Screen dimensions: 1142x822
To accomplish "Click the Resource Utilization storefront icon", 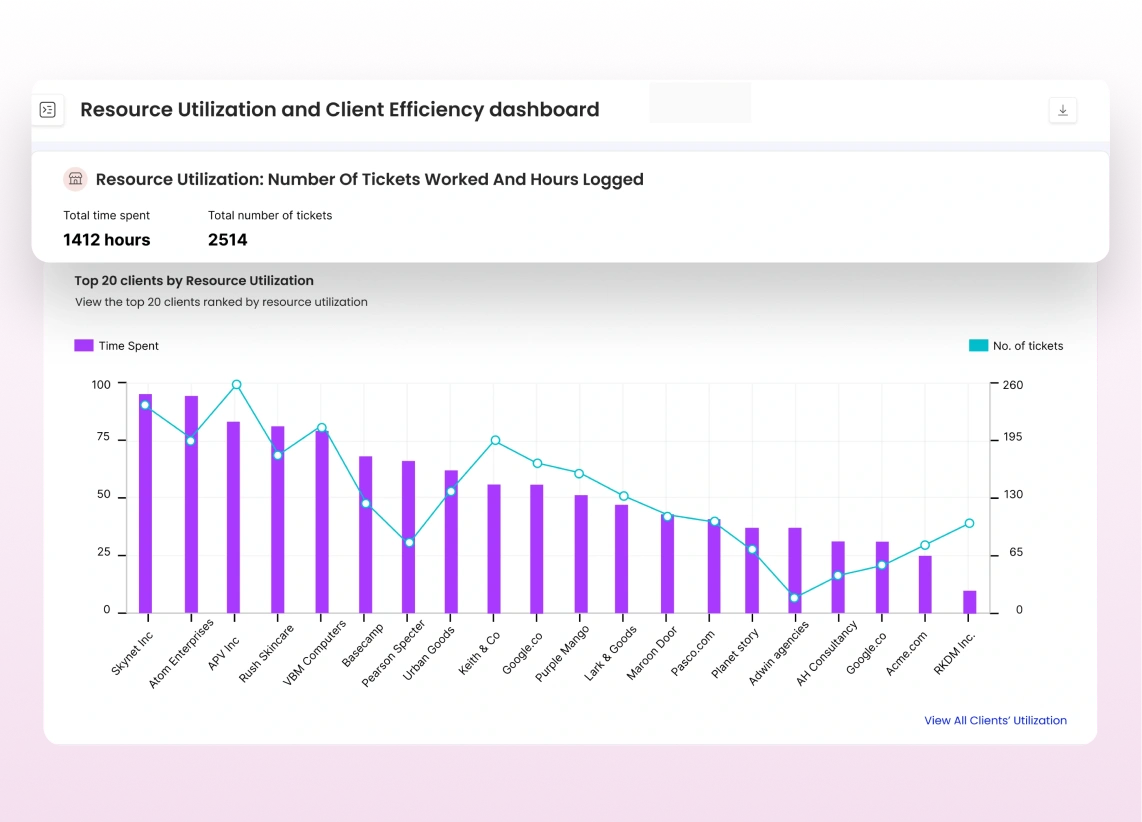I will pos(75,179).
